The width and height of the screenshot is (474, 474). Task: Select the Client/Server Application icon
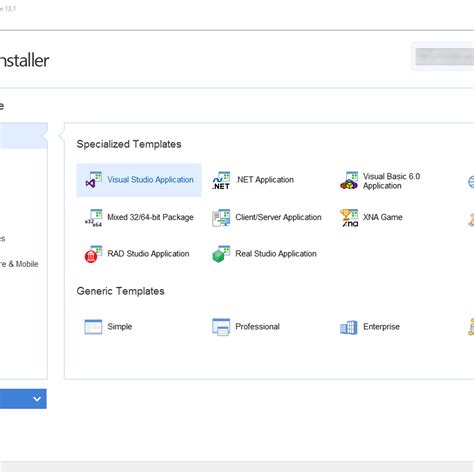(x=221, y=218)
